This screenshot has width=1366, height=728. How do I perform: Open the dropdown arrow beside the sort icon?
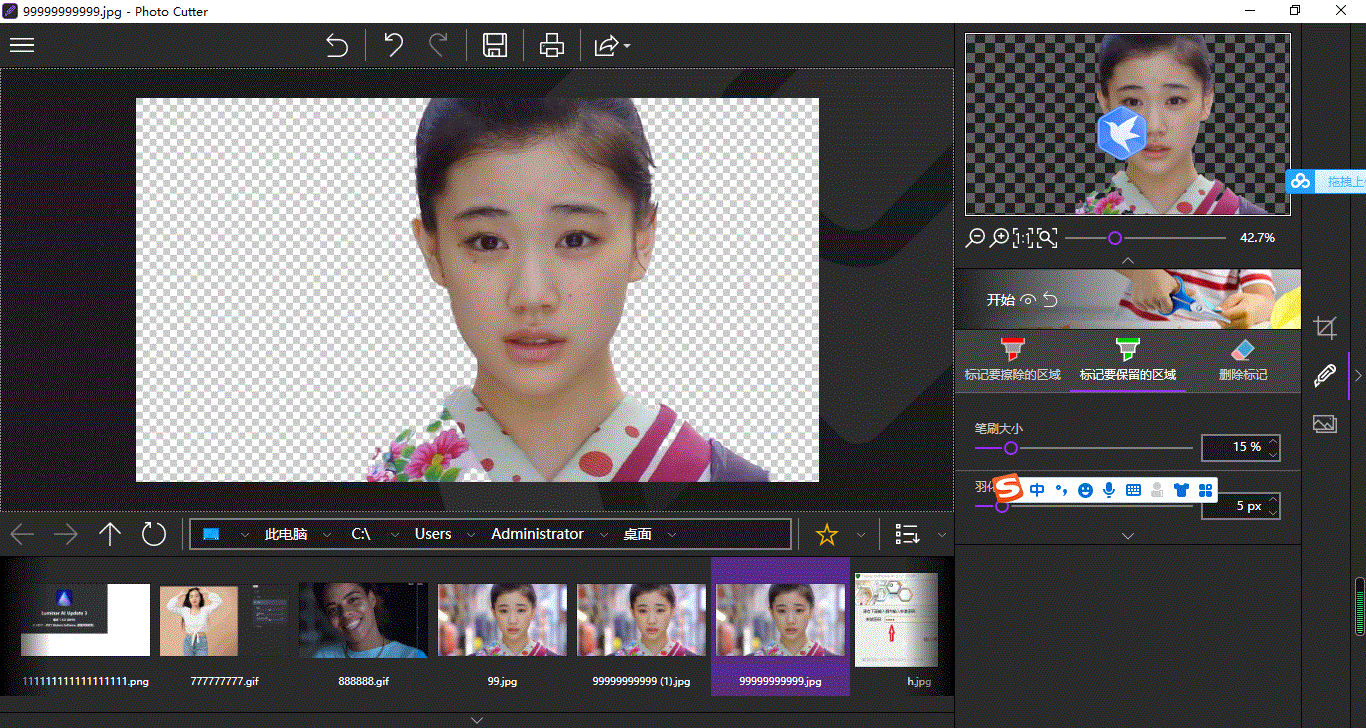[x=941, y=535]
